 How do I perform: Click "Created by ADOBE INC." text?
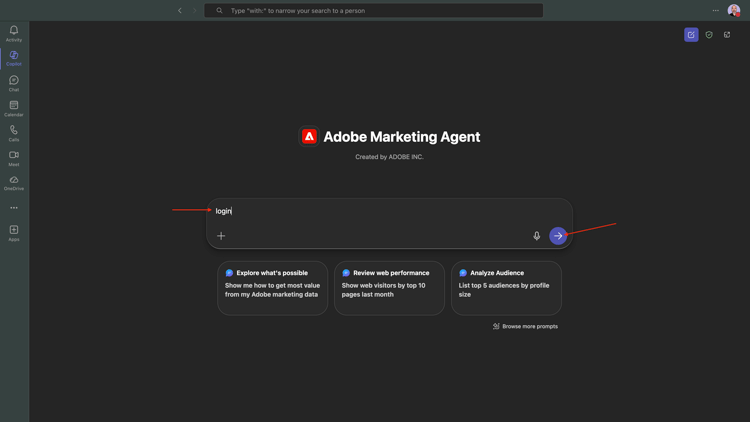389,157
